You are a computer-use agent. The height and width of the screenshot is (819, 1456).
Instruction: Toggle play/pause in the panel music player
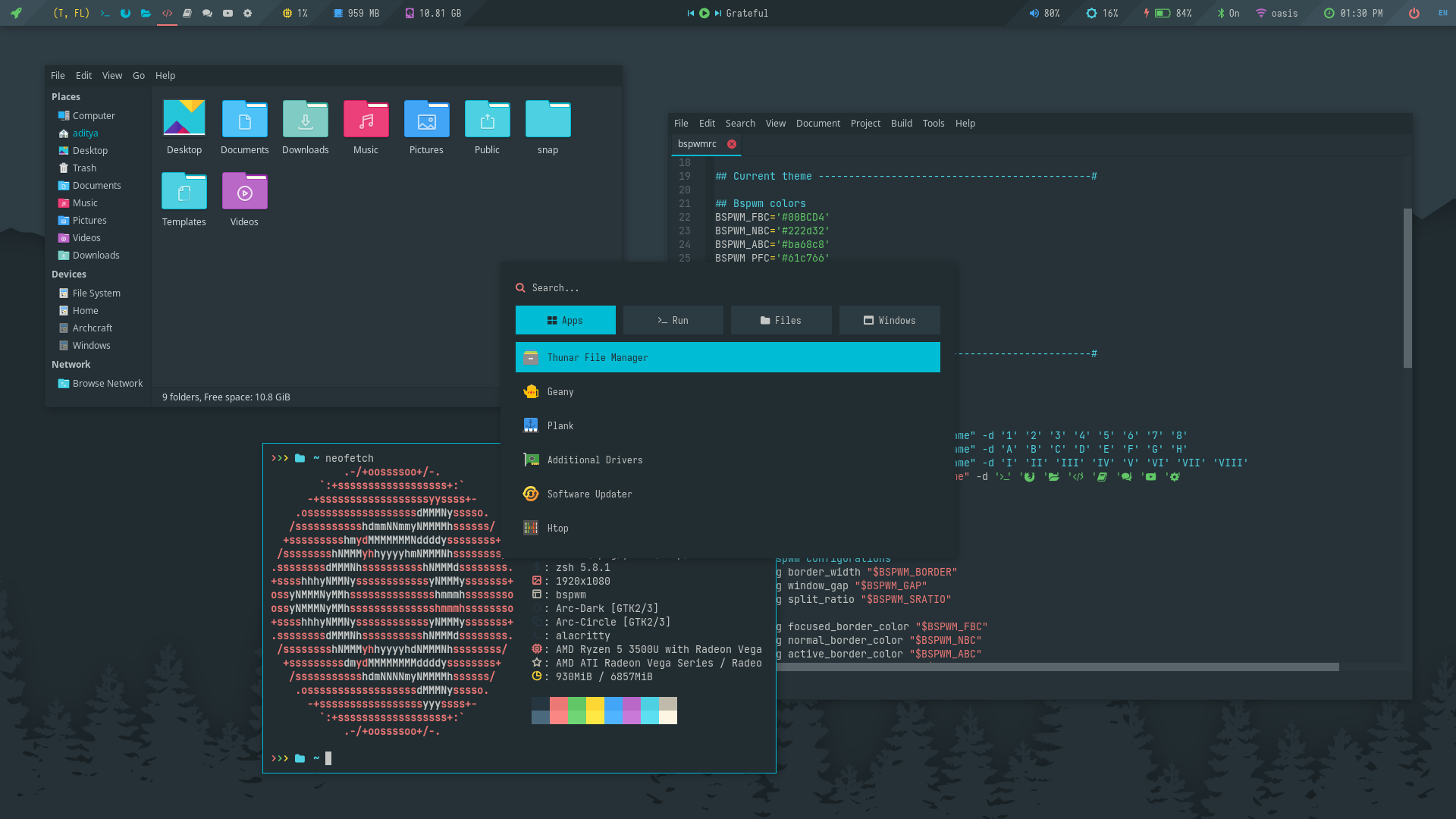coord(704,13)
